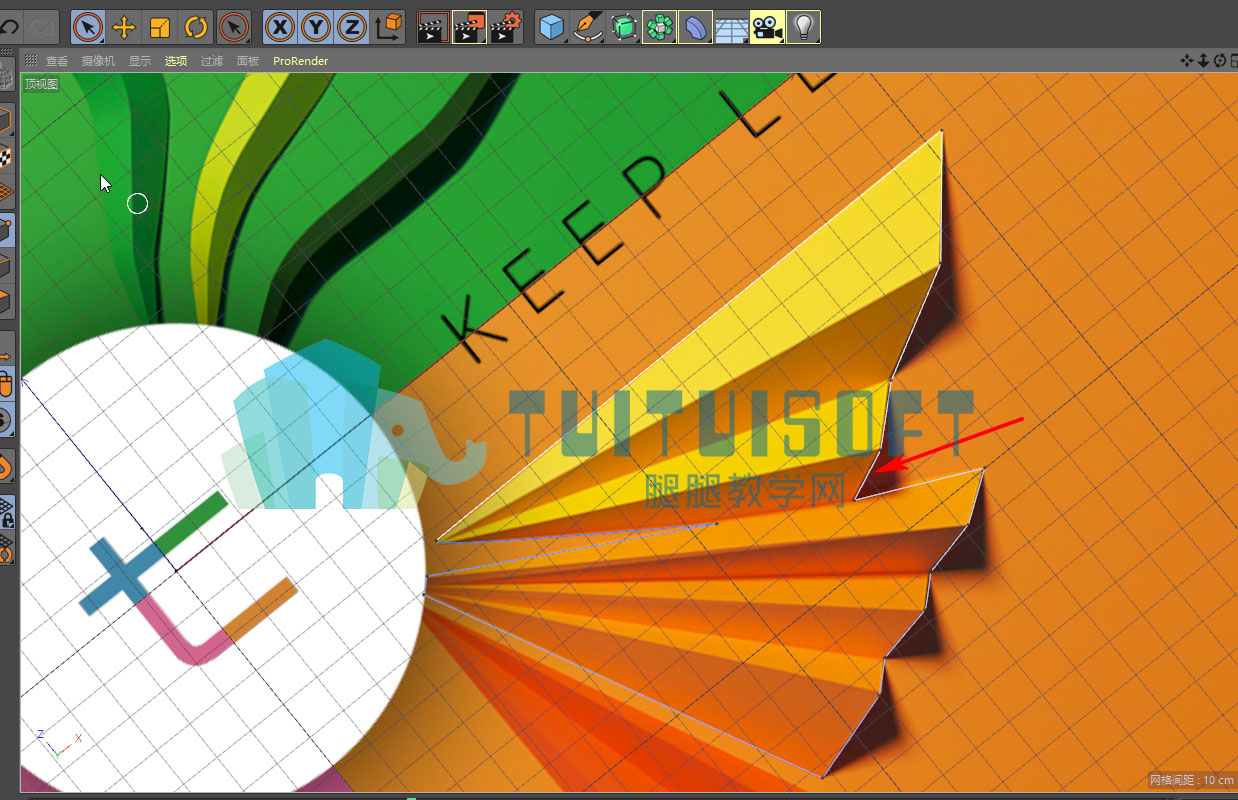Open the ProRender viewport menu
Viewport: 1238px width, 800px height.
[300, 61]
